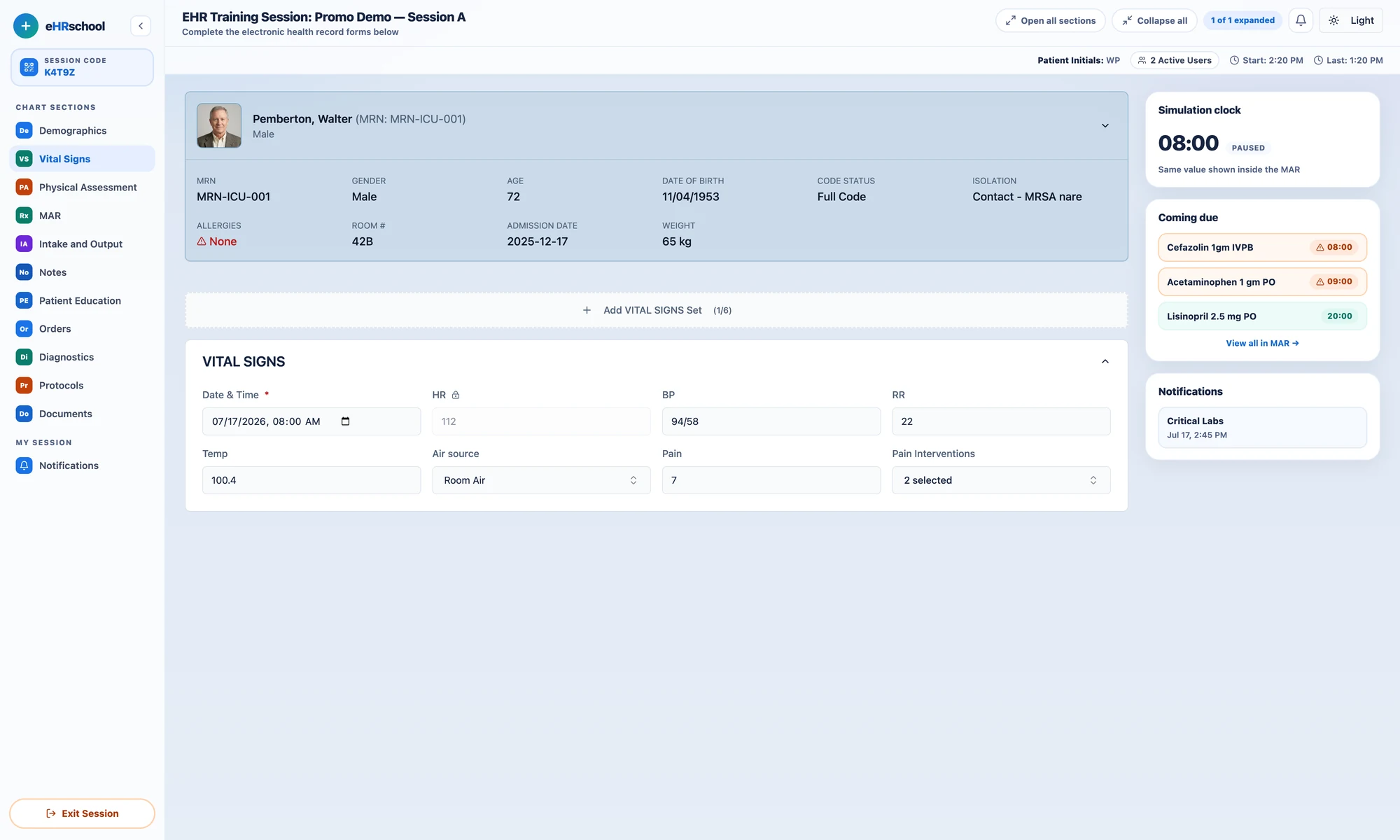Open Orders via its Or icon
The image size is (1400, 840).
24,328
